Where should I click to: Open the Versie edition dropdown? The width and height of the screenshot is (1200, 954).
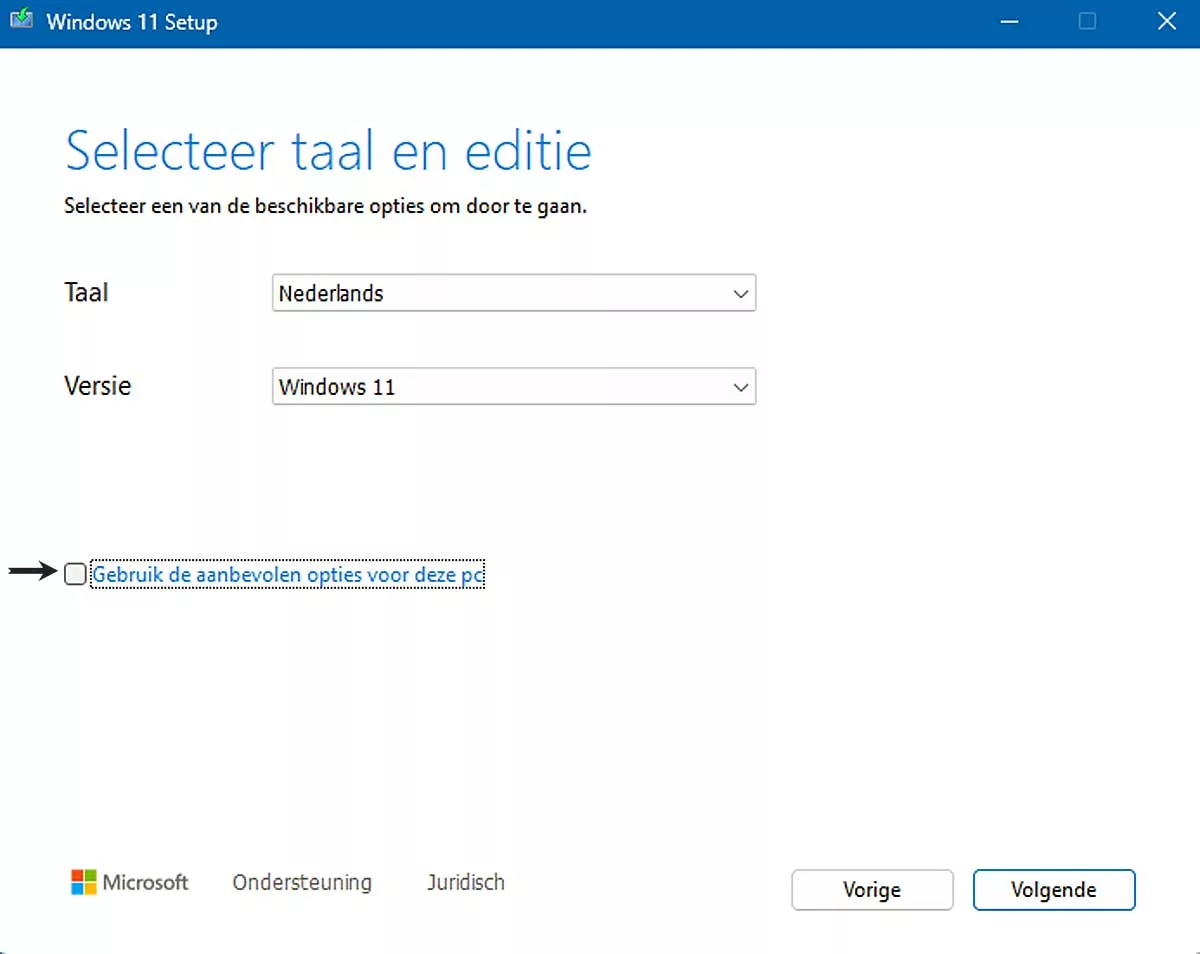[514, 387]
